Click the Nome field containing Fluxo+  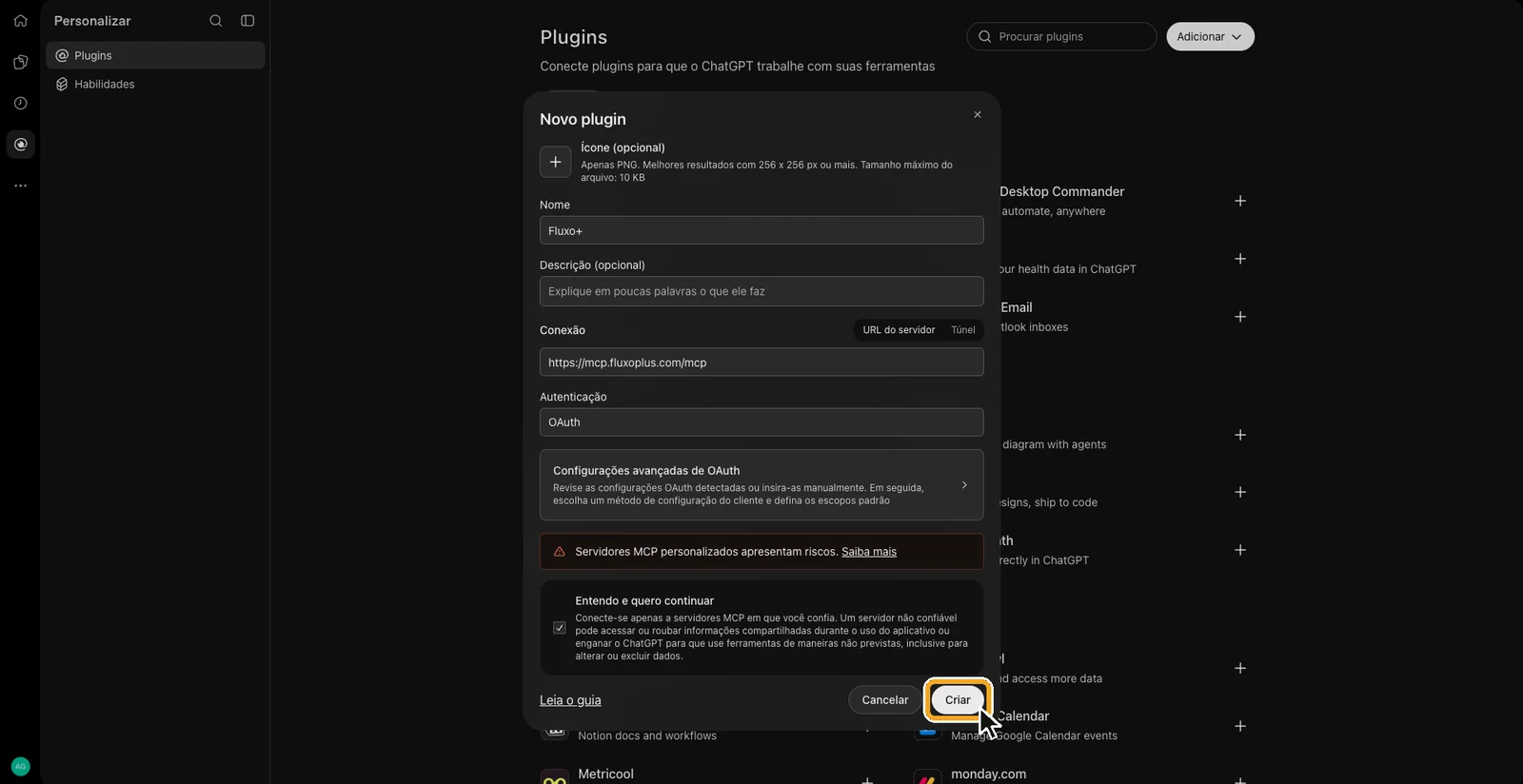click(761, 230)
